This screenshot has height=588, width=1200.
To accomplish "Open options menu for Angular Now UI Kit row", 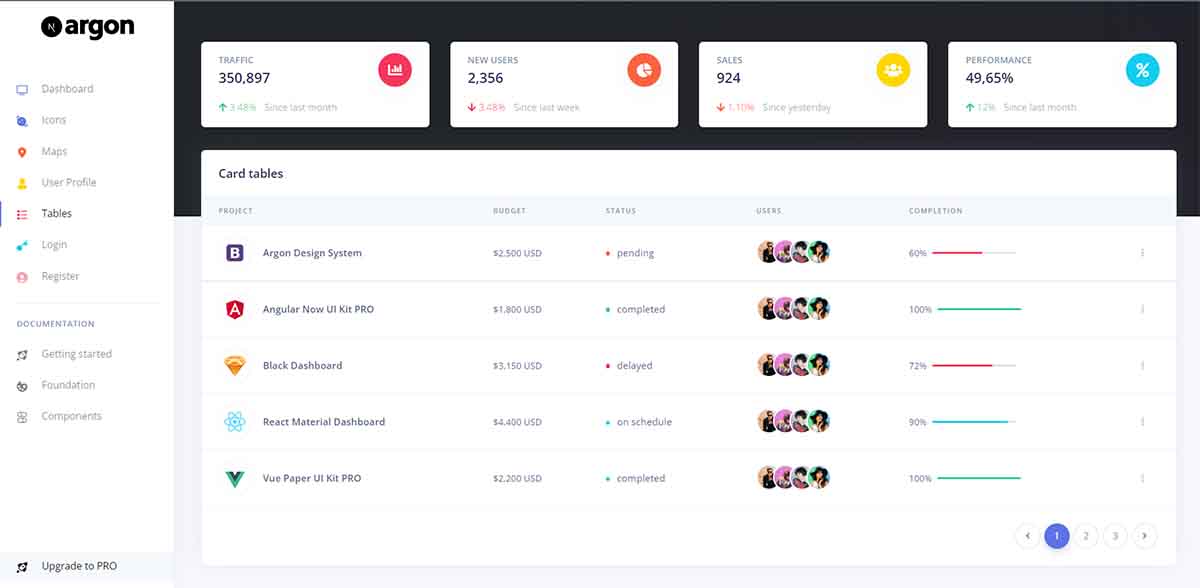I will [x=1142, y=310].
